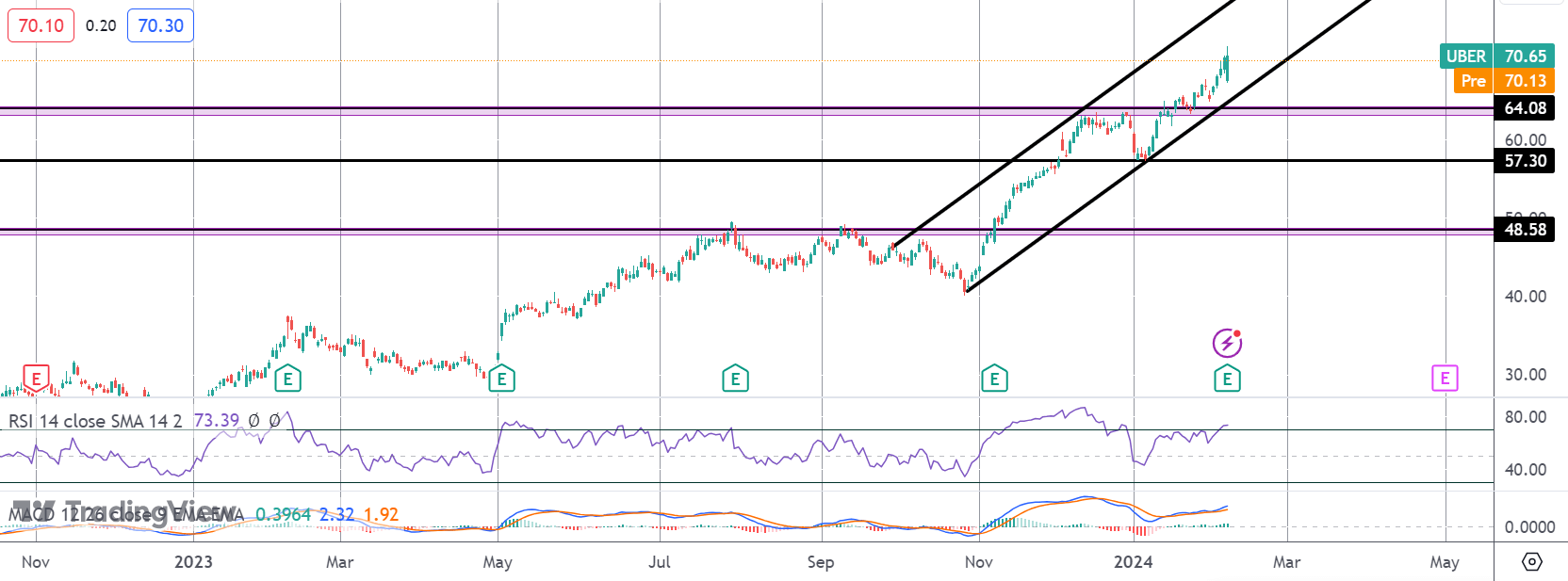The width and height of the screenshot is (1568, 581).
Task: Click the 0.0000 label on the MACD scale
Action: tap(1529, 527)
